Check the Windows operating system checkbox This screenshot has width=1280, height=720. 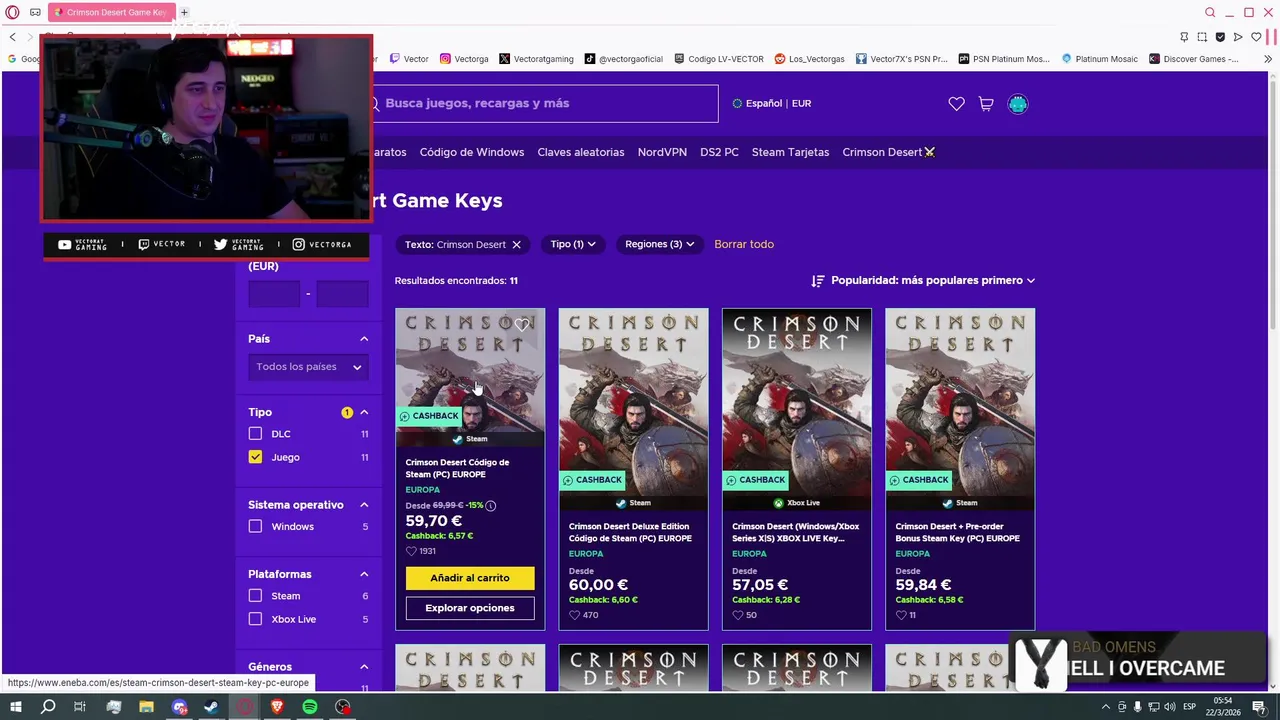pos(255,526)
